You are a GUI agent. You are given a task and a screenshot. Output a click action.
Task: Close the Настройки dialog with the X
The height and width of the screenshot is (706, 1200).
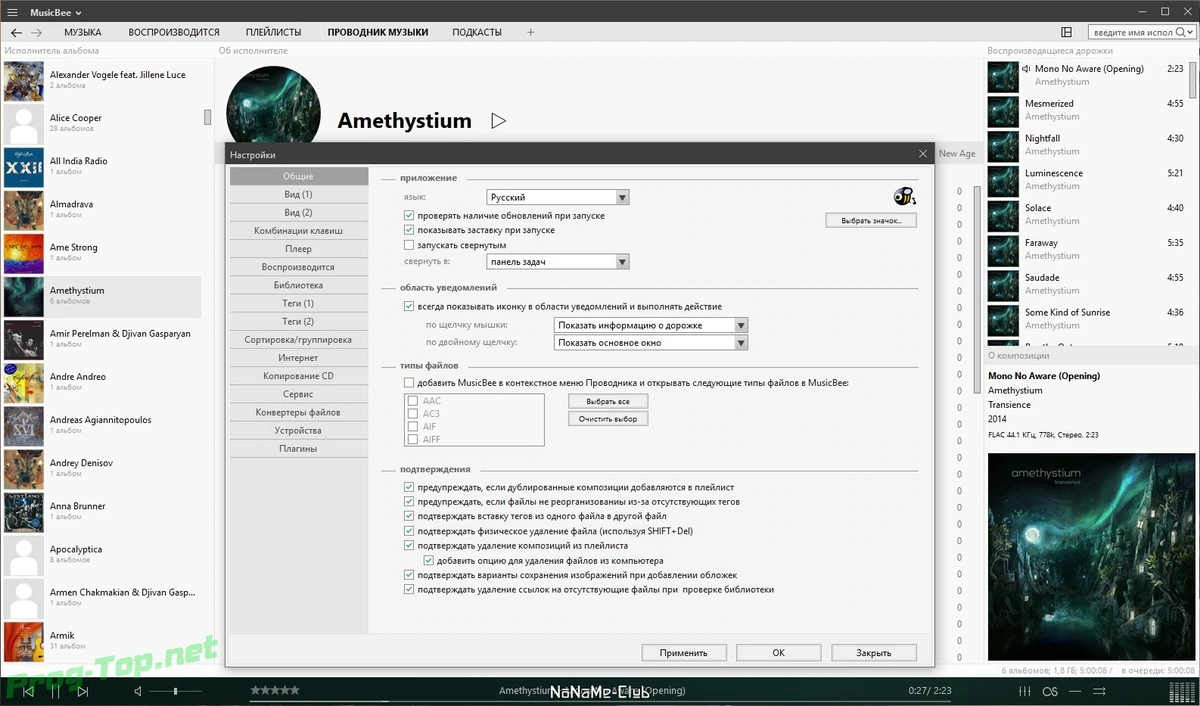pyautogui.click(x=922, y=154)
